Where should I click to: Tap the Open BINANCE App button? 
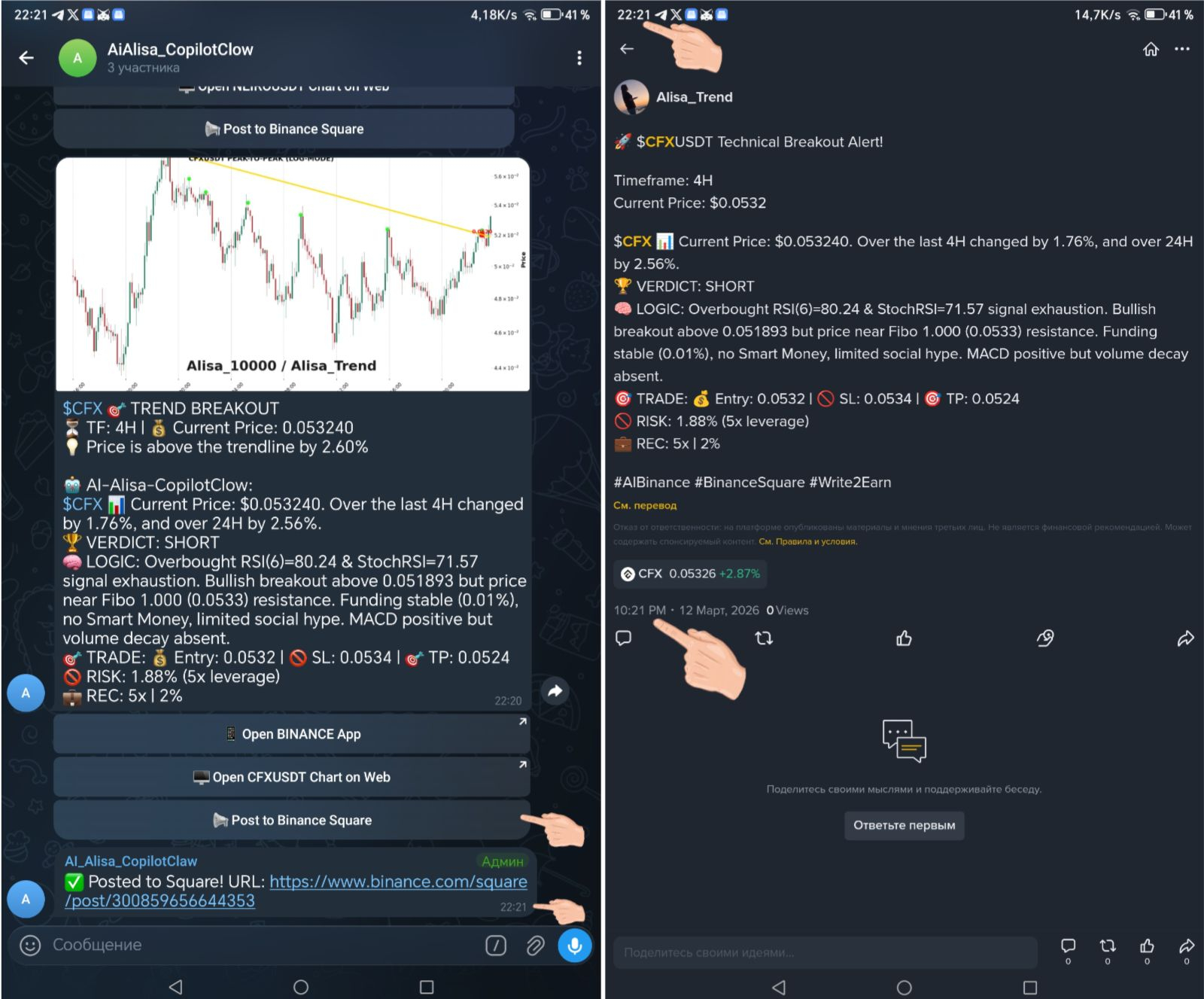tap(292, 734)
